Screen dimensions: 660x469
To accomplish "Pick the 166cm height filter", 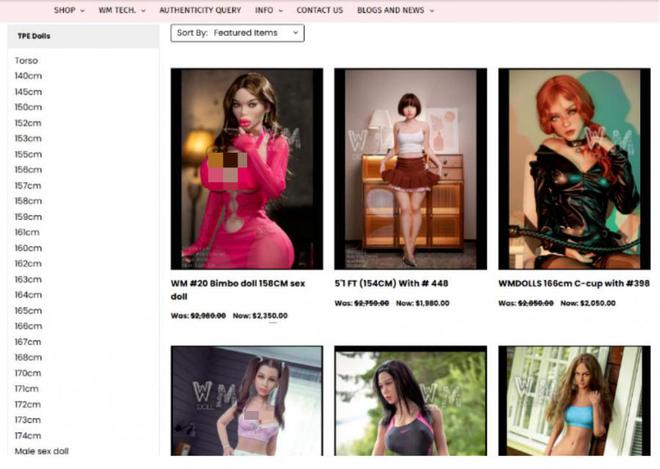I will (28, 326).
